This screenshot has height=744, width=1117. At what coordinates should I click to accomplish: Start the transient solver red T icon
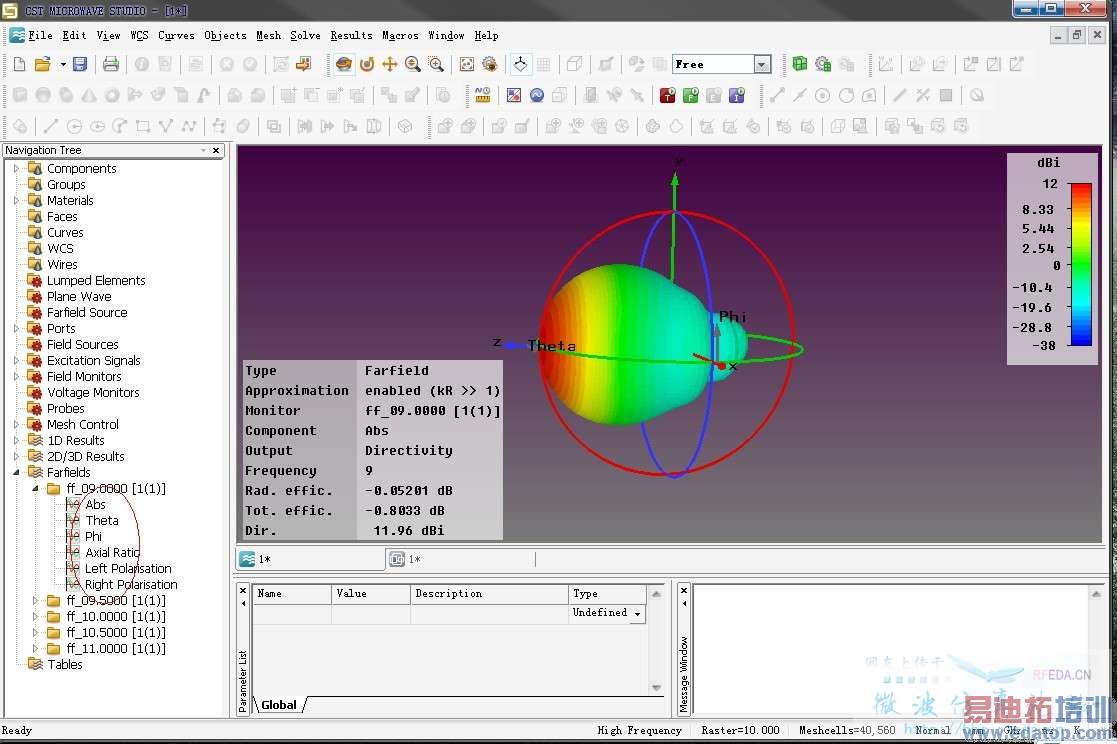667,96
